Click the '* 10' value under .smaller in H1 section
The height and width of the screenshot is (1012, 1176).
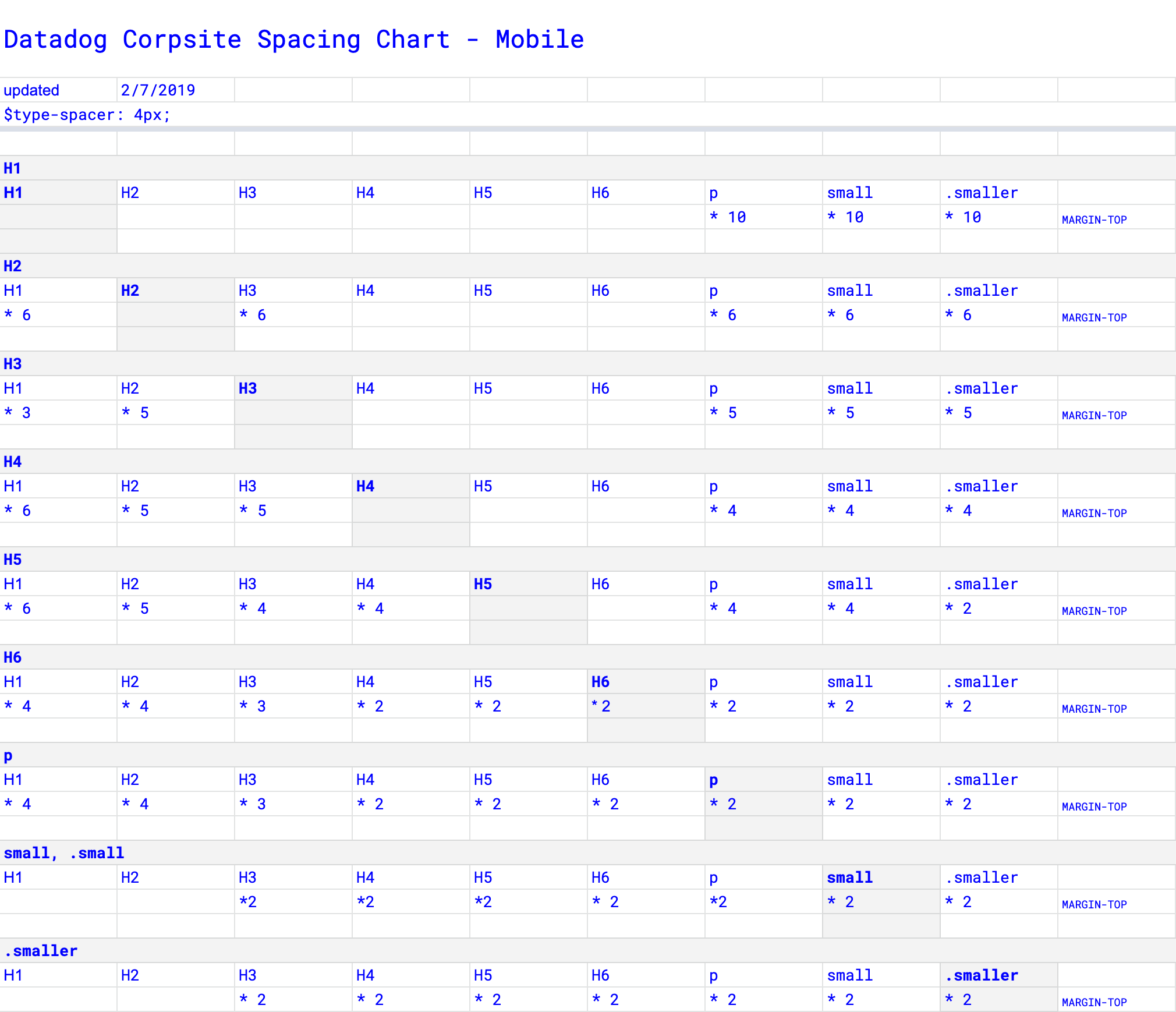963,217
